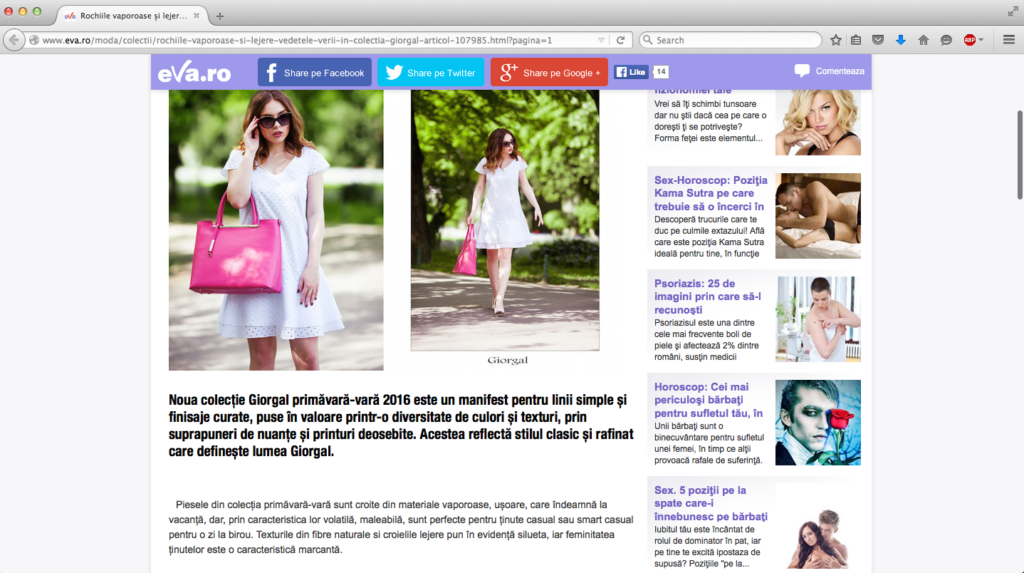Expand the URL history dropdown arrow
Viewport: 1024px width, 573px height.
coord(601,40)
